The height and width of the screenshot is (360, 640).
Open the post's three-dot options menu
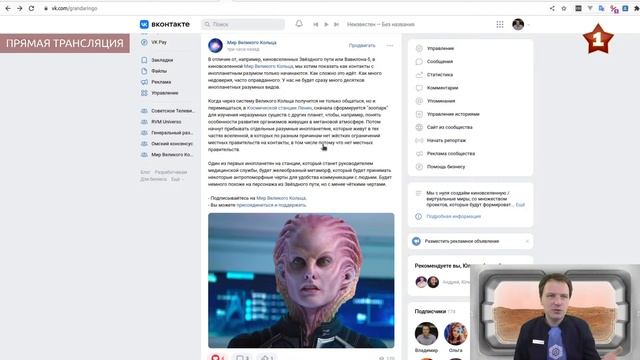pyautogui.click(x=390, y=45)
